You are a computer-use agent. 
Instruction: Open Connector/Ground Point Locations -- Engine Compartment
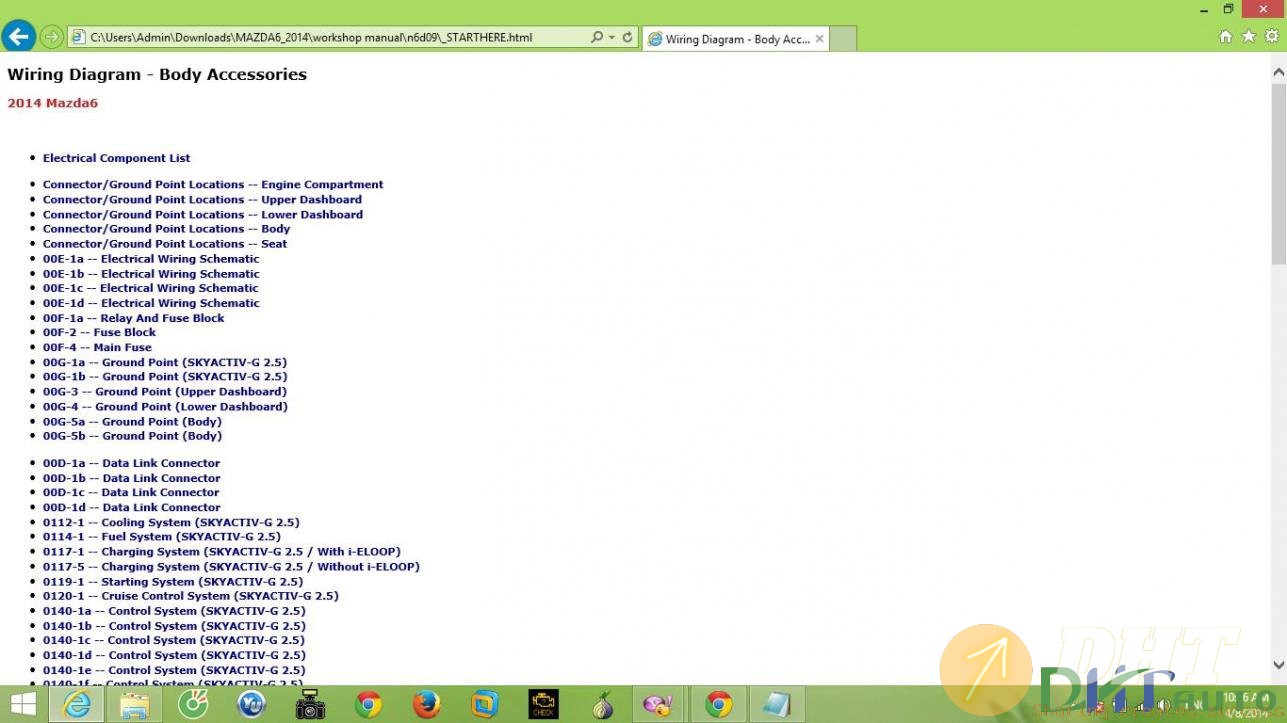[213, 184]
